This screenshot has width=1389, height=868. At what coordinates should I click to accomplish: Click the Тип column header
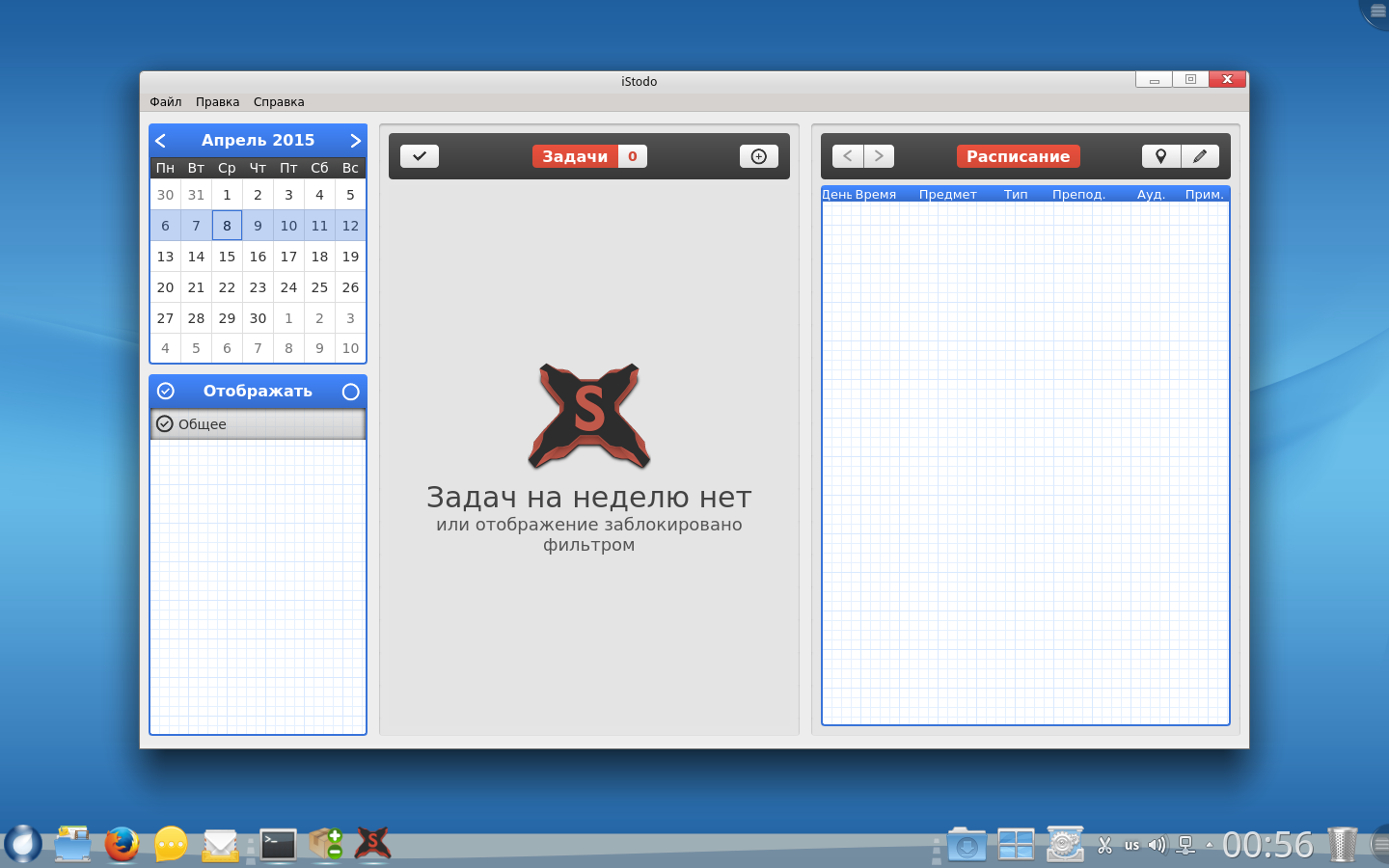pos(1016,195)
